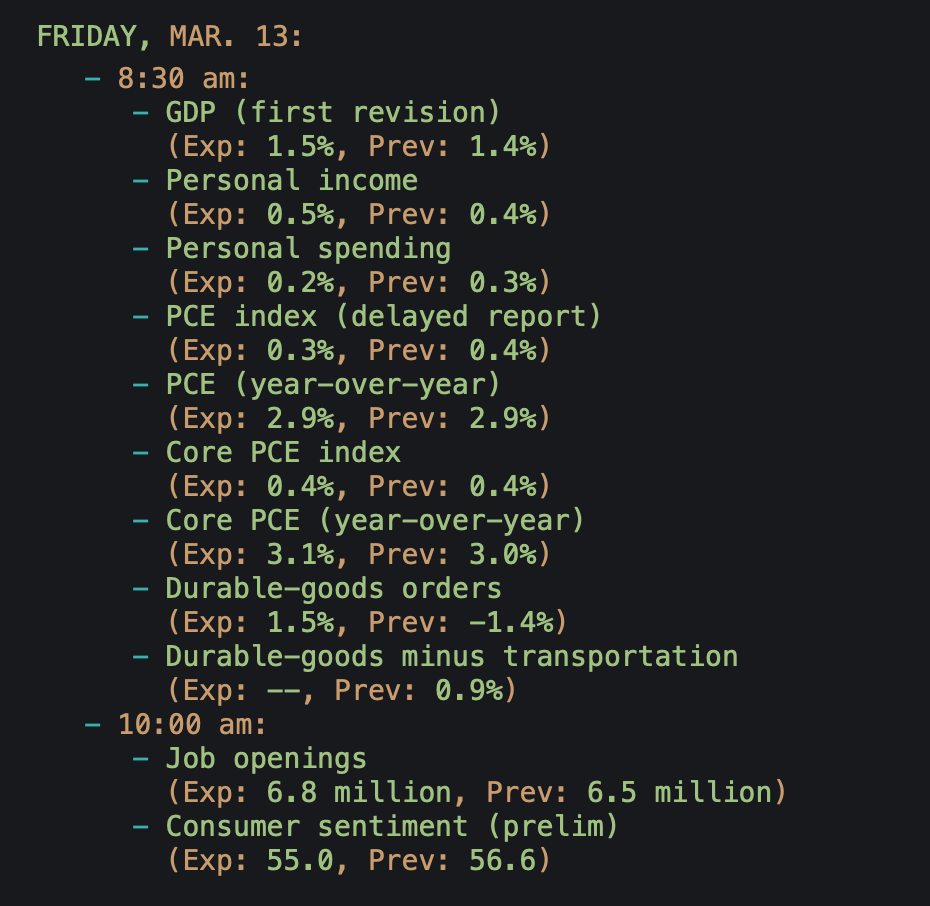Select the "Durable-goods orders" item

333,588
